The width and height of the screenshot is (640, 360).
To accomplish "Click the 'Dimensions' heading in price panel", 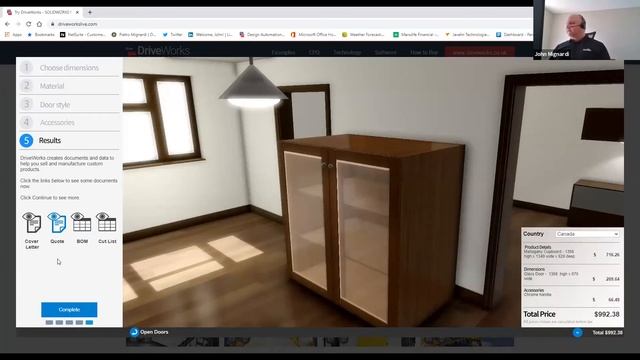I will (x=534, y=269).
